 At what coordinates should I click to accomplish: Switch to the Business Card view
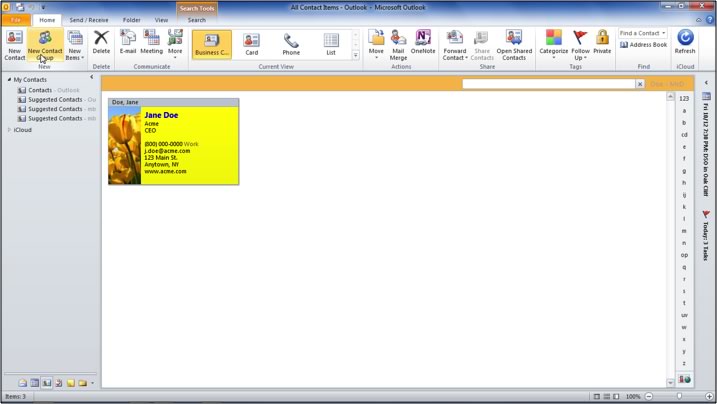pyautogui.click(x=212, y=44)
